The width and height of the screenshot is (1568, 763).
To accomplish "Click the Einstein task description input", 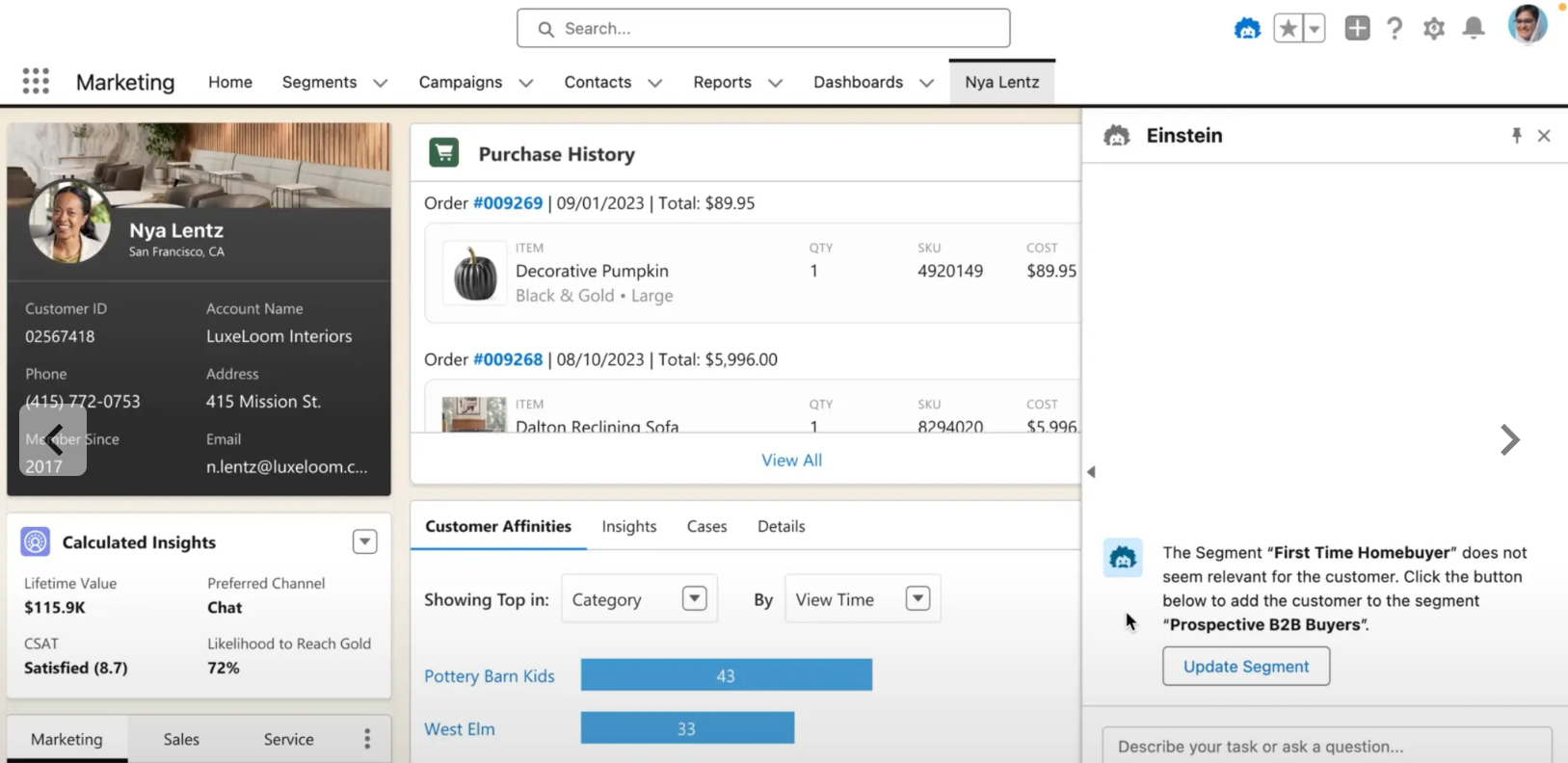I will [x=1327, y=746].
